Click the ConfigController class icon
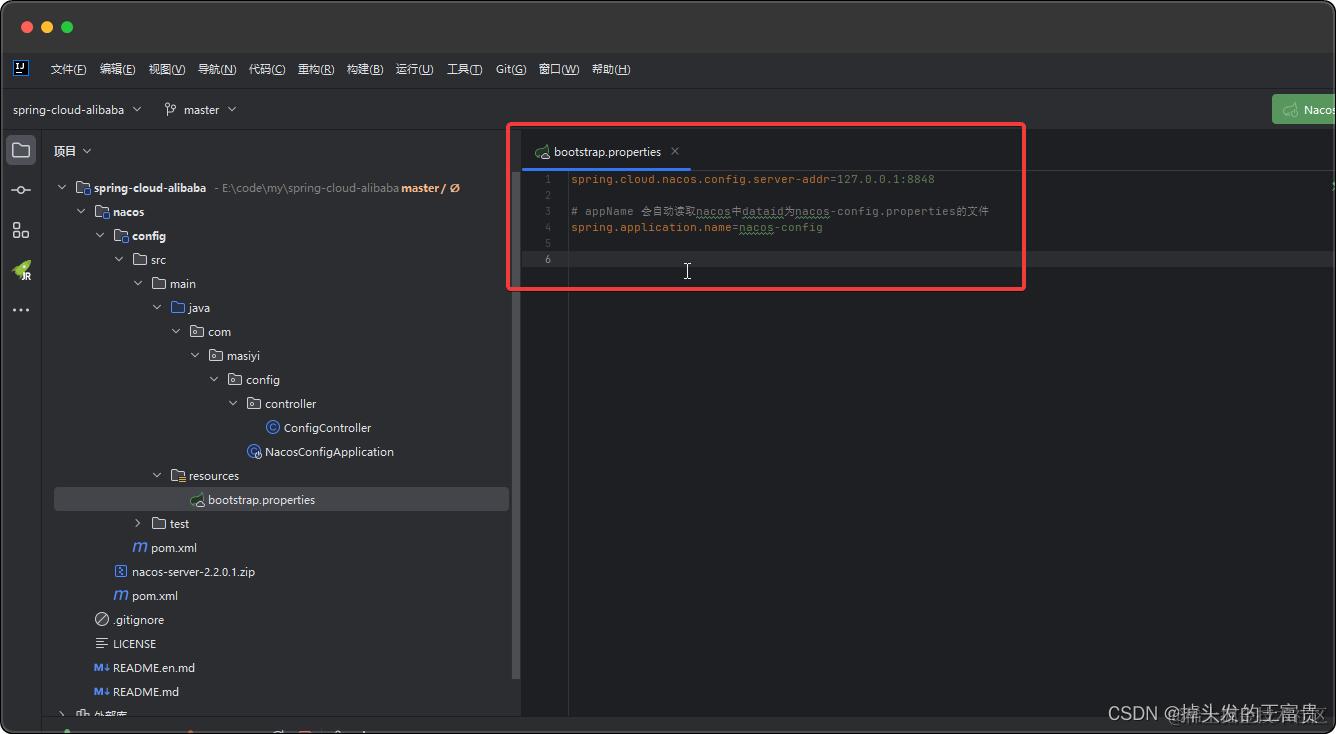The height and width of the screenshot is (734, 1336). [x=273, y=427]
